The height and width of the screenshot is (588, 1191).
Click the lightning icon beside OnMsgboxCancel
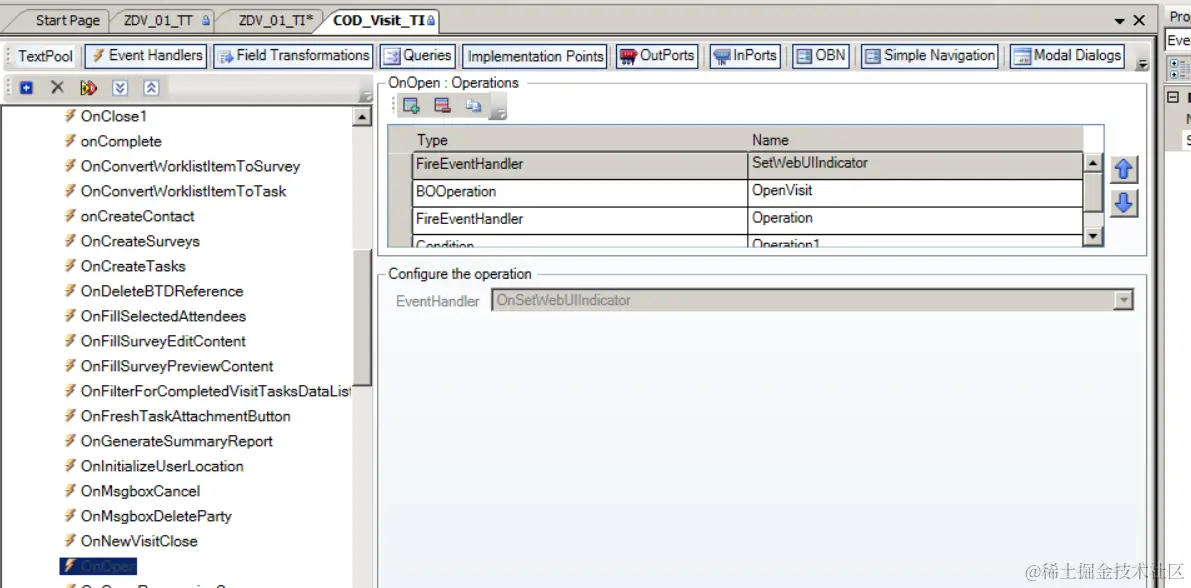tap(69, 492)
